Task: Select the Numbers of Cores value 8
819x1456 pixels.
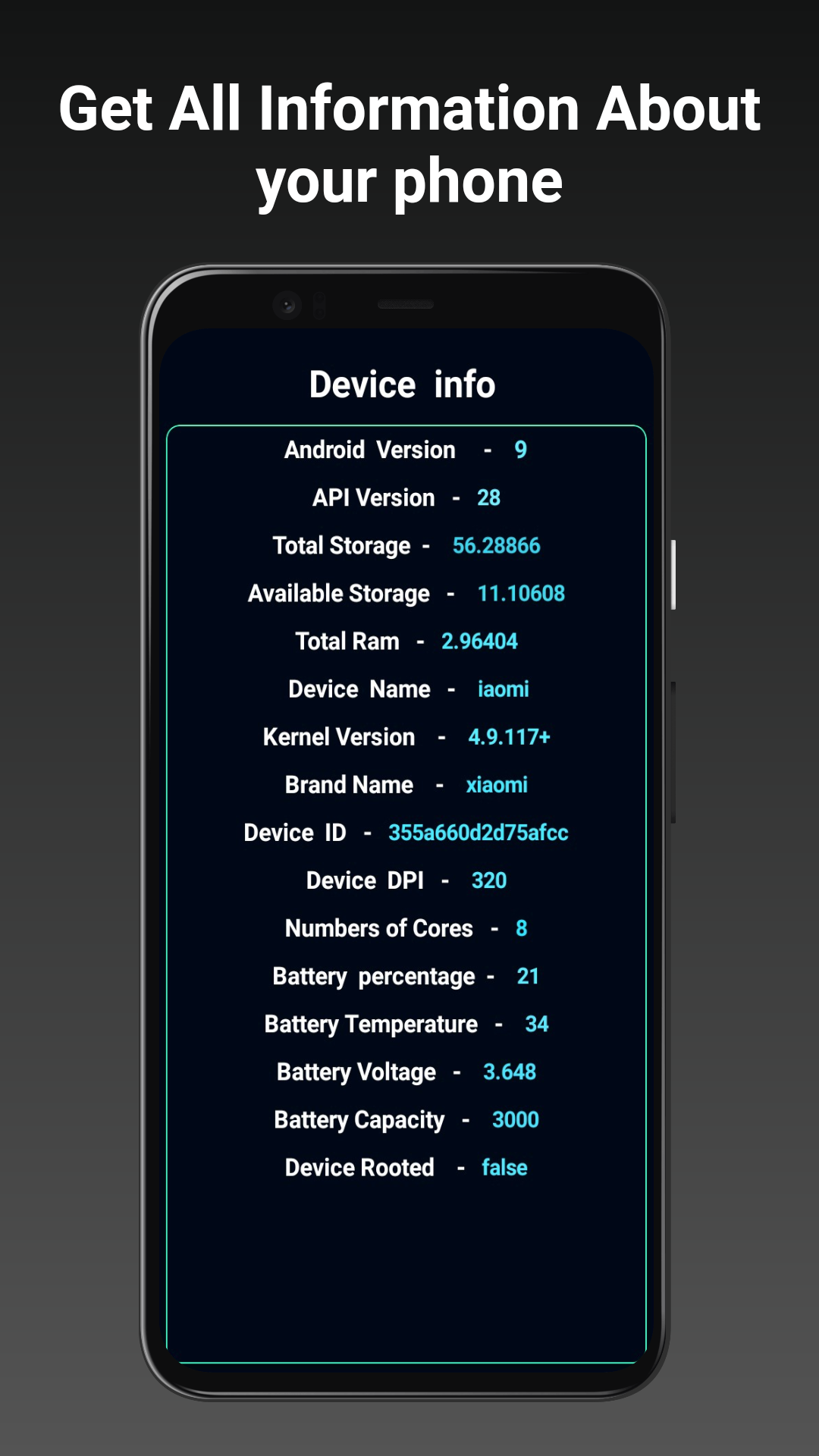Action: (x=521, y=927)
